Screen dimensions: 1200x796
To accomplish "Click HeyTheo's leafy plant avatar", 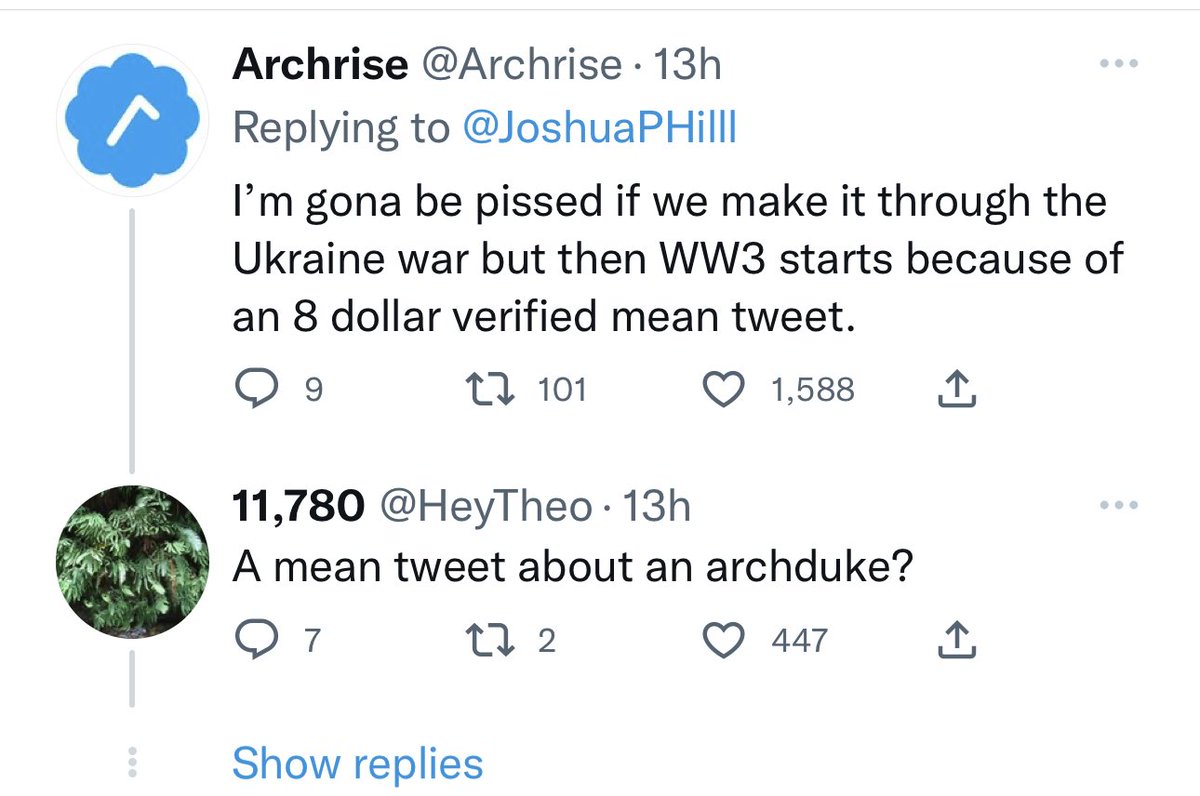I will 133,561.
